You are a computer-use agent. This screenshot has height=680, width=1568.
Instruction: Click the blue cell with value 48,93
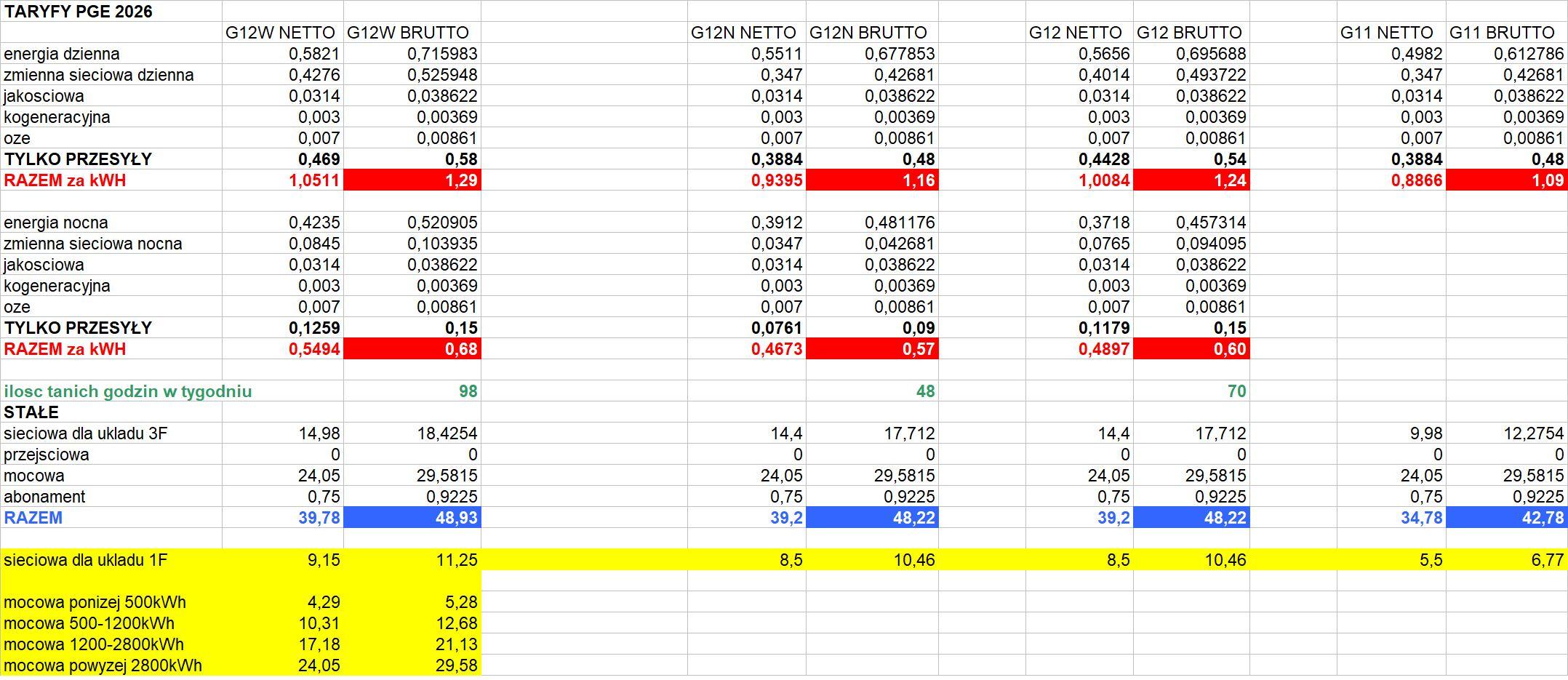point(412,518)
